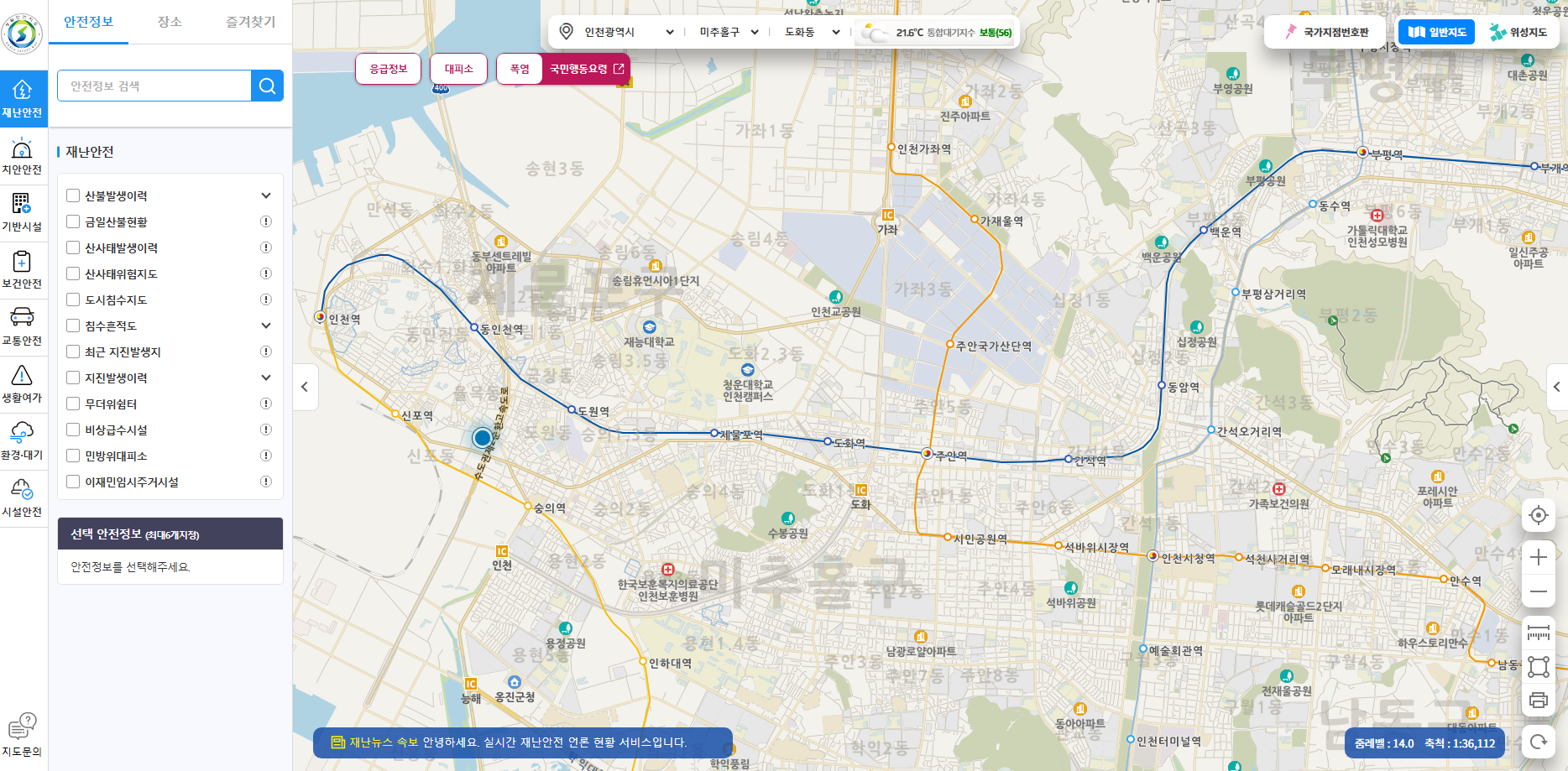Open the 미추홀구 district dropdown

point(729,32)
